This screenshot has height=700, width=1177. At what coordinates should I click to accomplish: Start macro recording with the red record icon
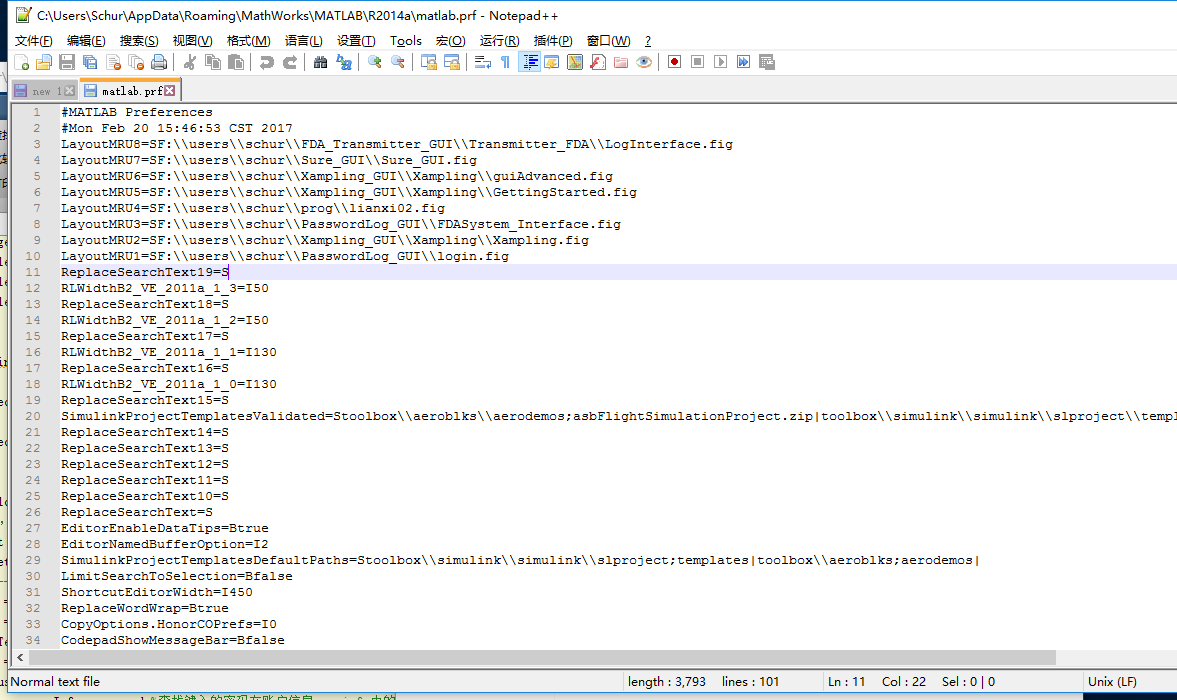click(673, 61)
